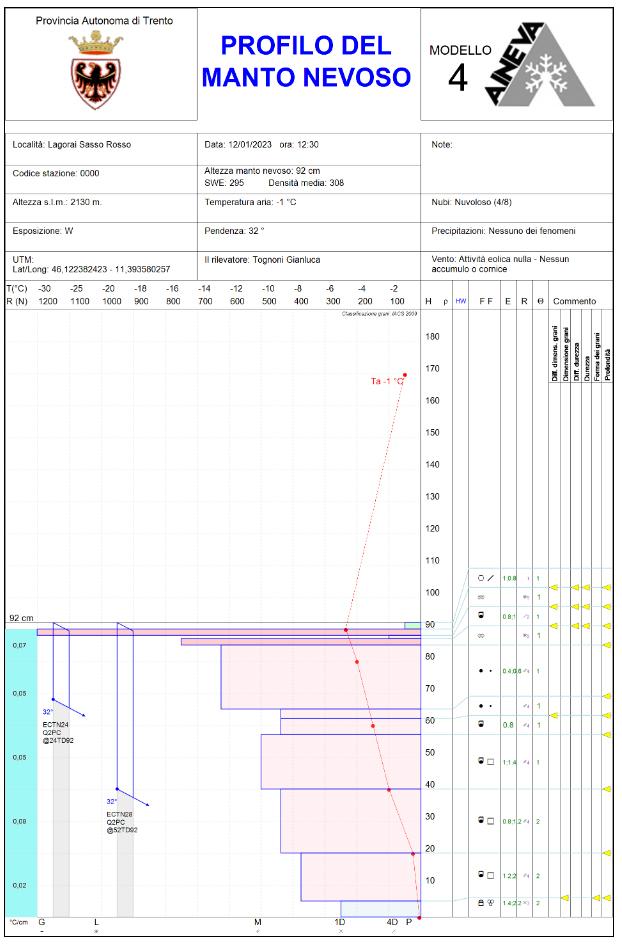Viewport: 622px width, 944px height.
Task: Click the "Diff. dimens. grani" vertical label
Action: tap(555, 353)
